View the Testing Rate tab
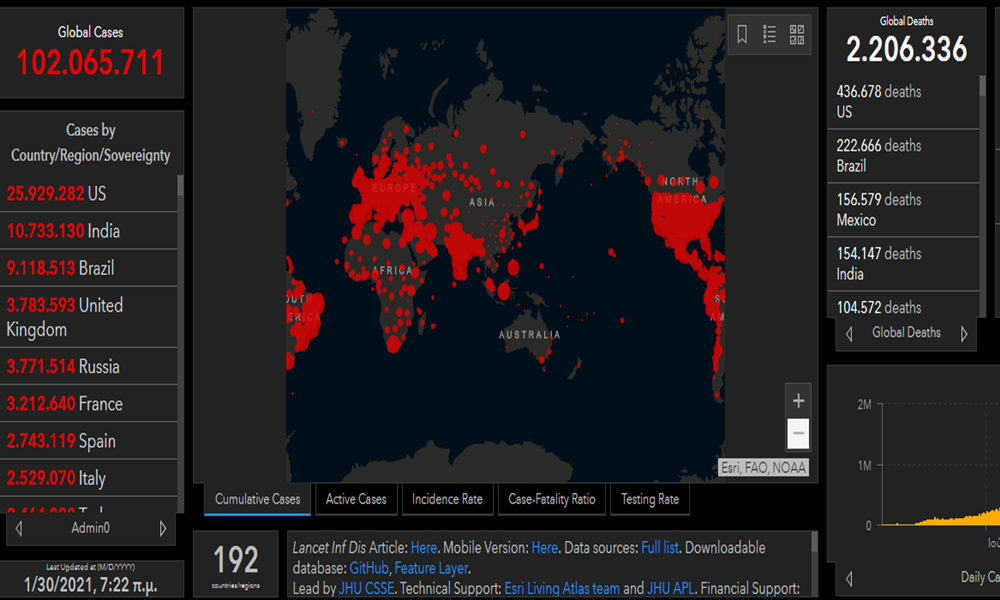This screenshot has height=600, width=1000. click(x=649, y=499)
